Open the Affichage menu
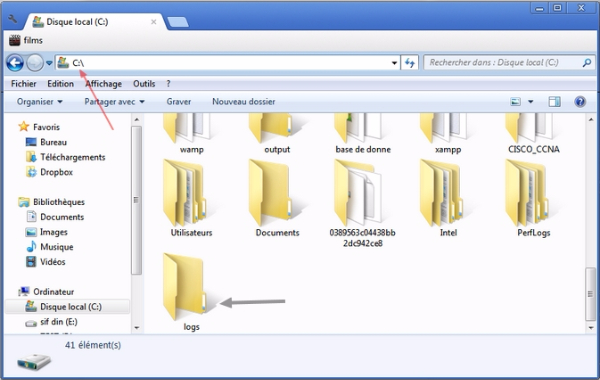Image resolution: width=600 pixels, height=380 pixels. 103,84
